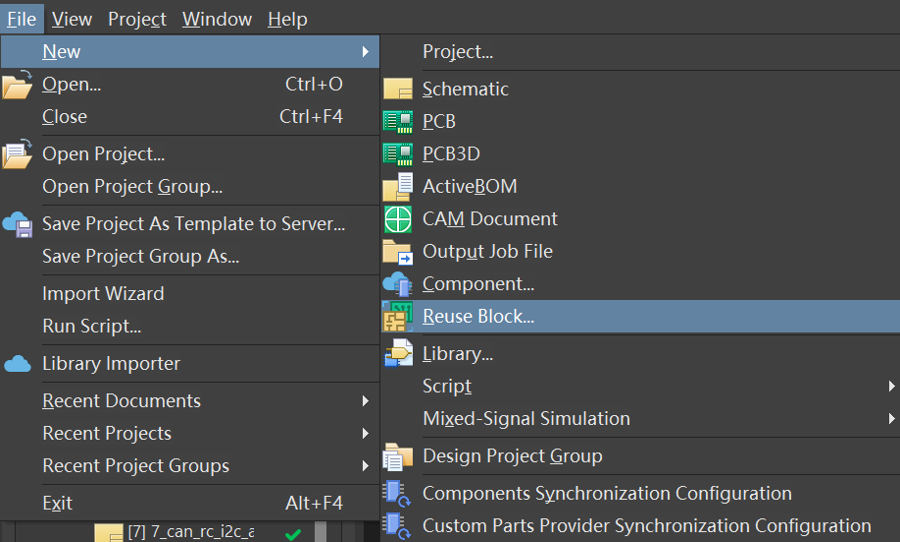This screenshot has height=542, width=900.
Task: Click the PCB3D board icon
Action: pyautogui.click(x=398, y=154)
